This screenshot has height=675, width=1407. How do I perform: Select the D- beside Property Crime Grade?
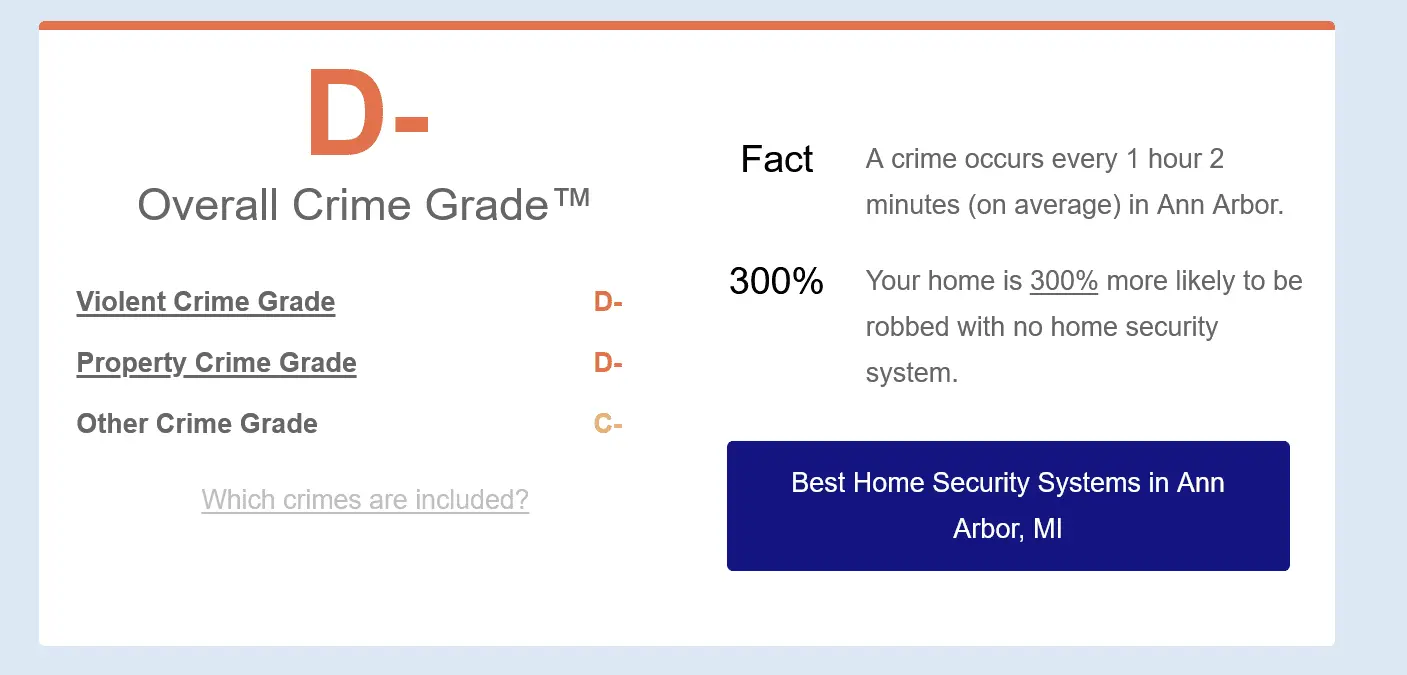(x=608, y=363)
